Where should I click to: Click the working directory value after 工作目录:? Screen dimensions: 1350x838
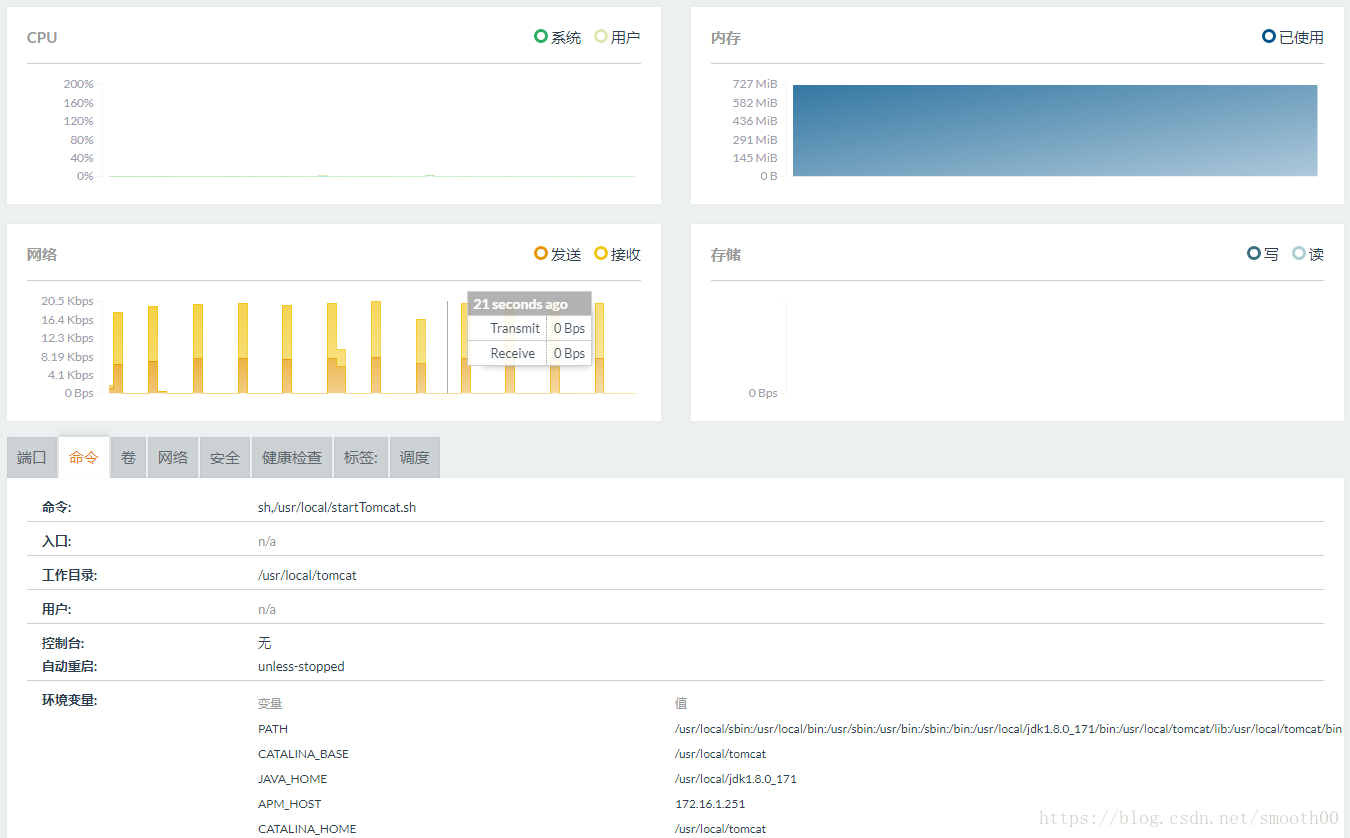(x=307, y=575)
